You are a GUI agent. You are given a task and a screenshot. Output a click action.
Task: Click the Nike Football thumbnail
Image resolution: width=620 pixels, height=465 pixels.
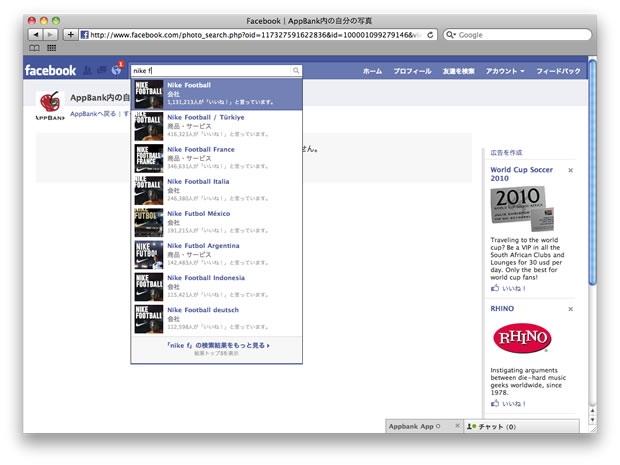click(x=149, y=94)
